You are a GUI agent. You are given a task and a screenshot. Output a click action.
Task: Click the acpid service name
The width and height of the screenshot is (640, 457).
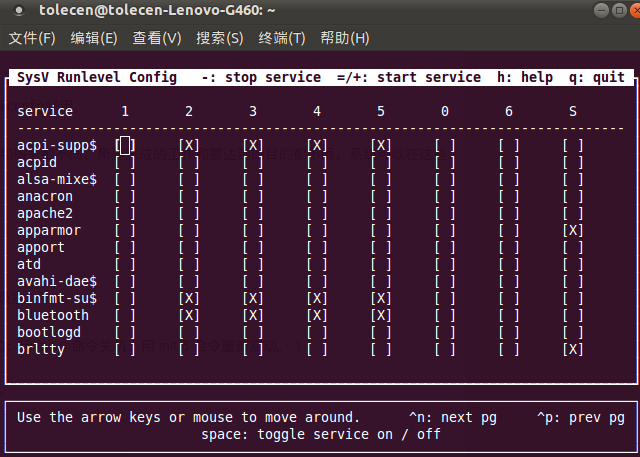(x=37, y=163)
